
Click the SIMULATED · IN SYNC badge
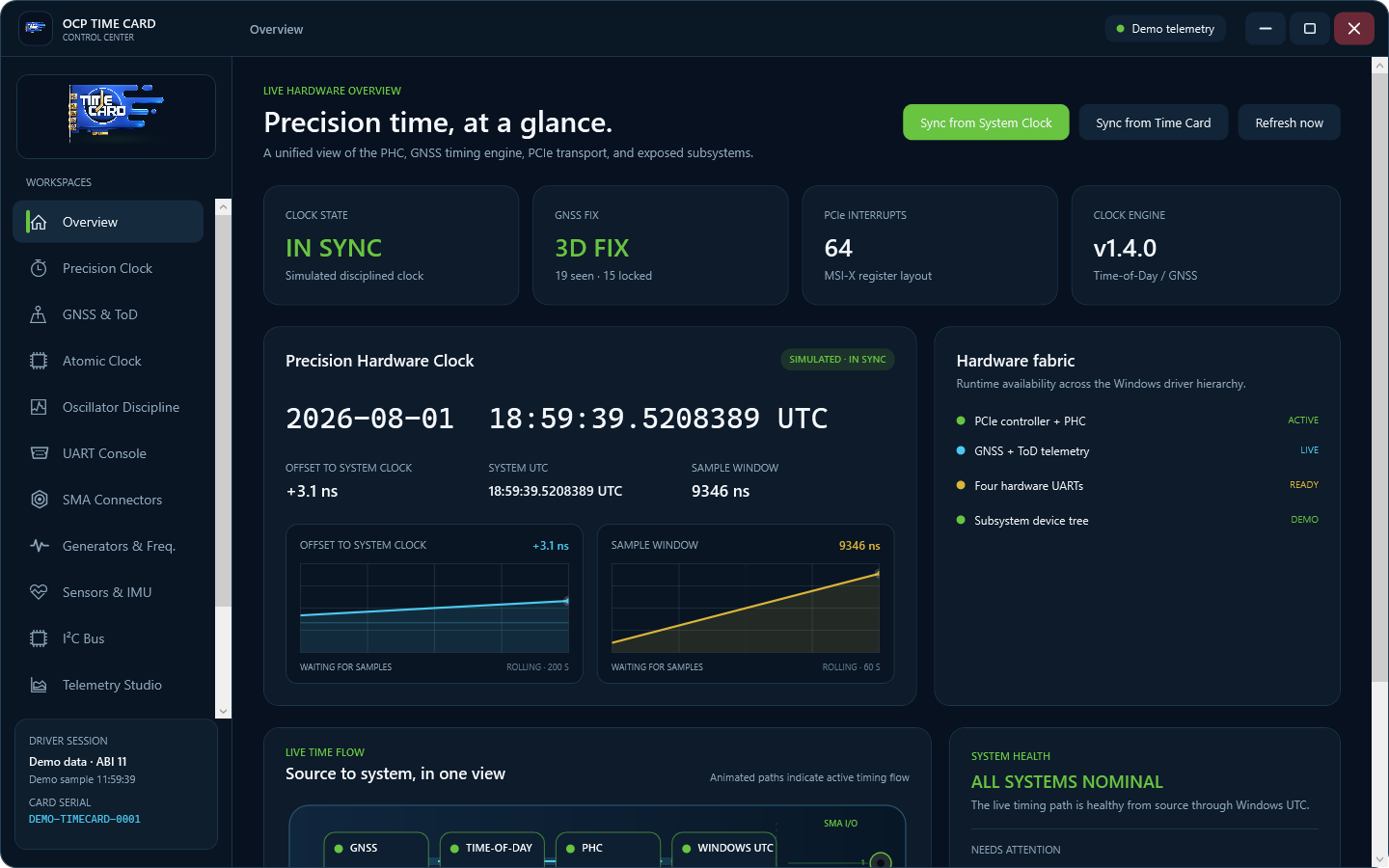point(837,360)
